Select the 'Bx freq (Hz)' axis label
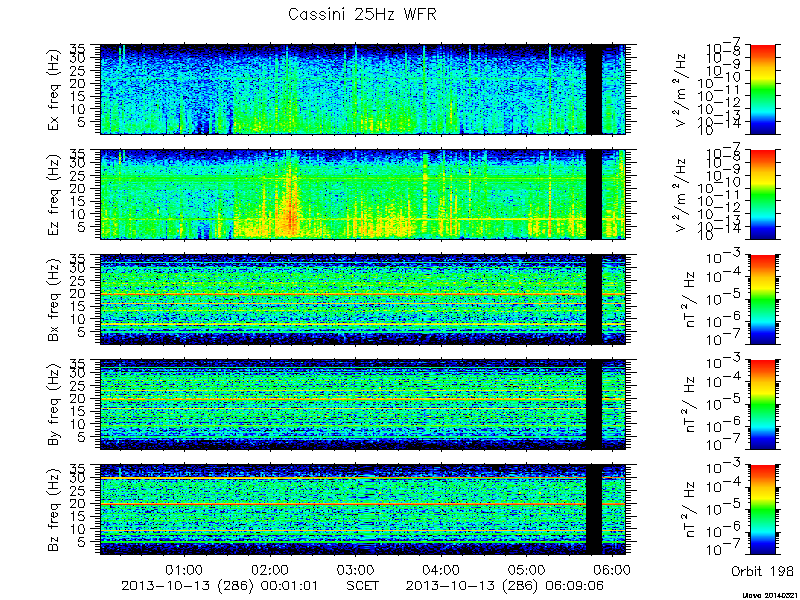 (54, 299)
